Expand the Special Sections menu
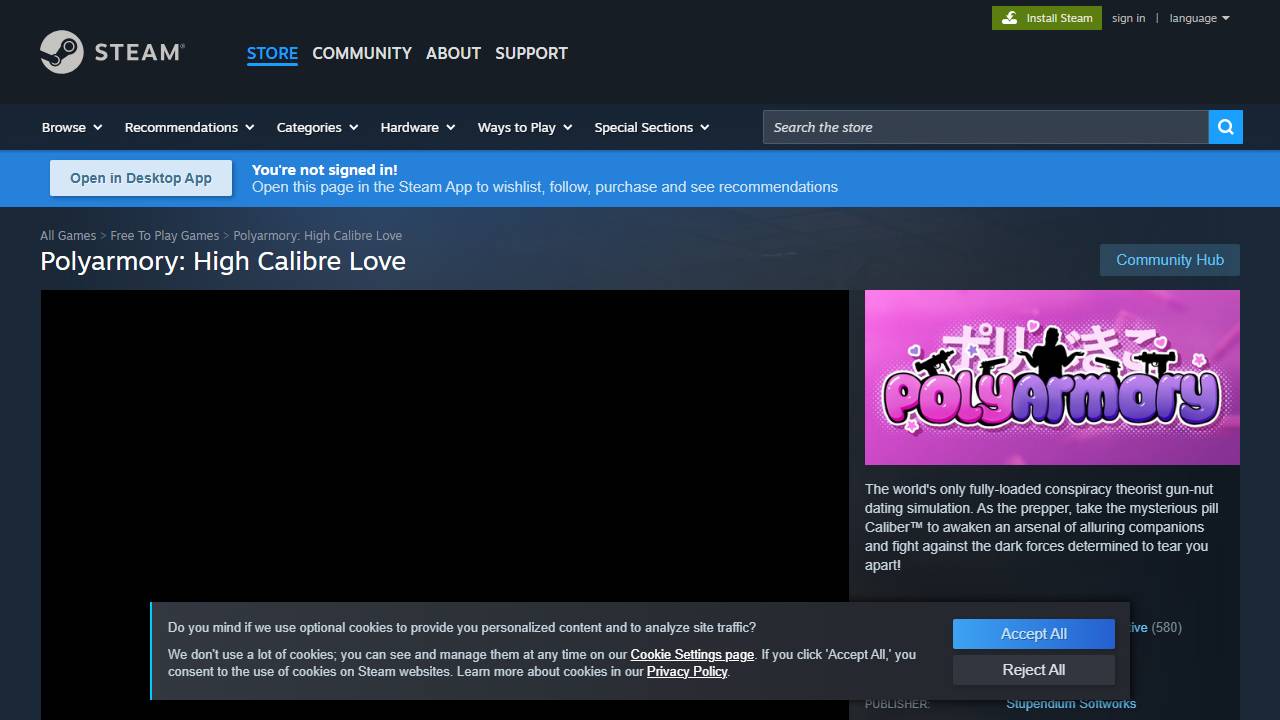Image resolution: width=1280 pixels, height=720 pixels. (652, 127)
